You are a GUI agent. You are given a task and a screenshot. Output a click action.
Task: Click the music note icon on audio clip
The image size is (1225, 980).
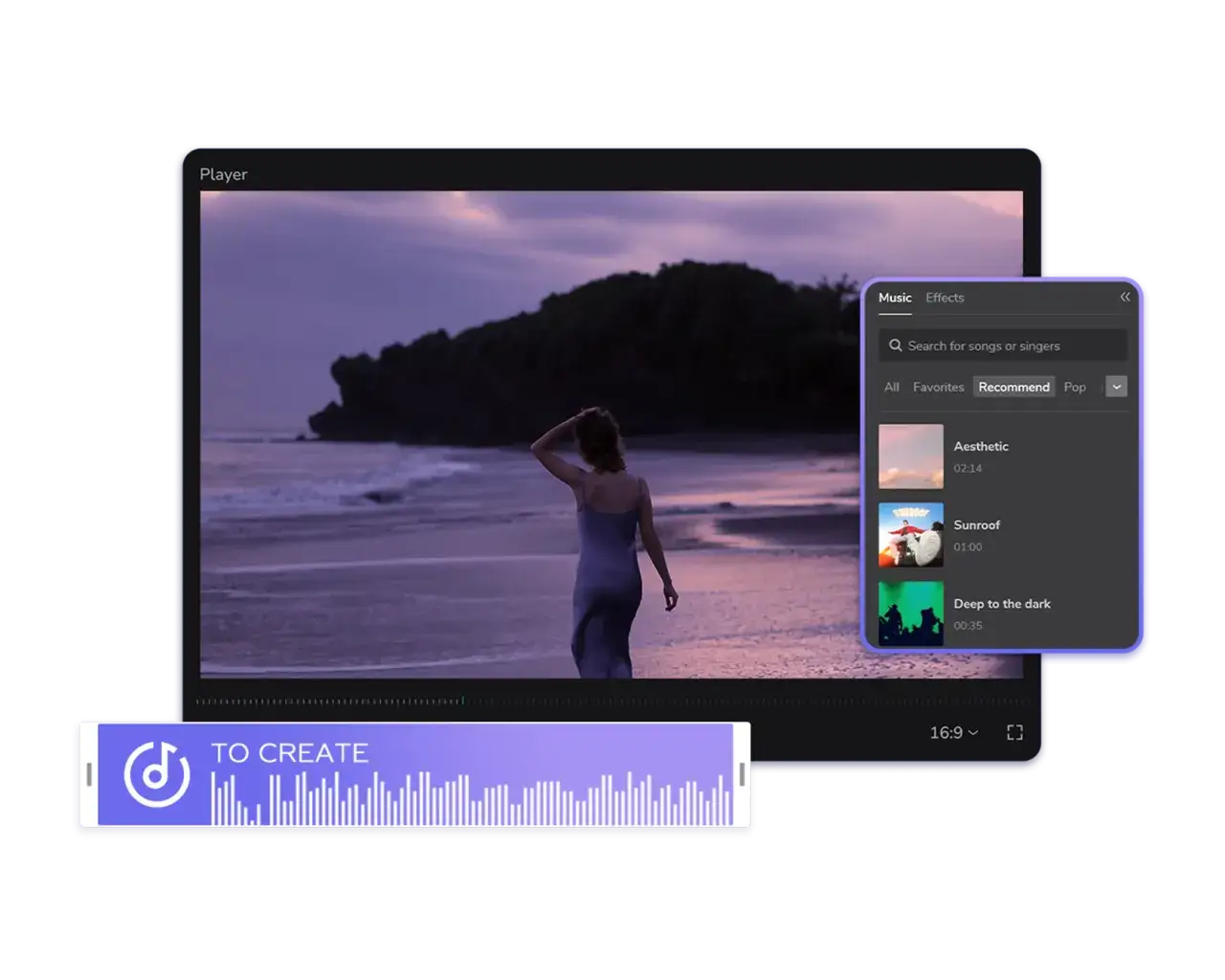(x=156, y=774)
